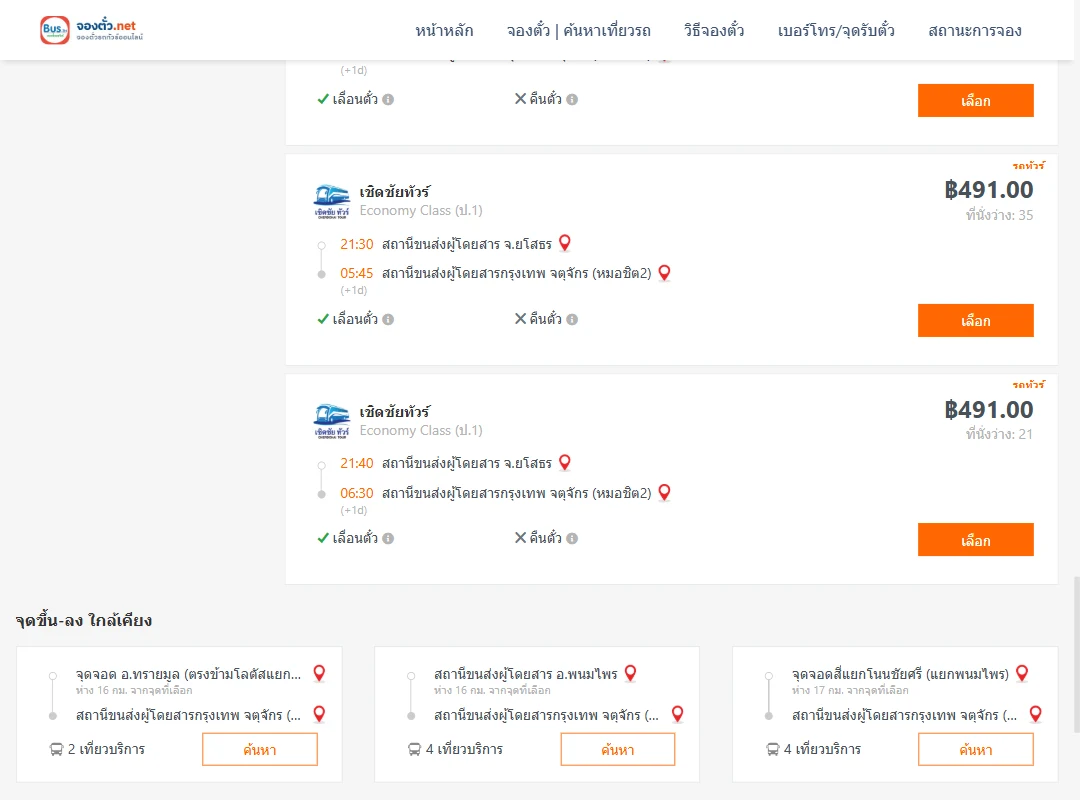Viewport: 1080px width, 800px height.
Task: Click map pin for สถานีขนส่งผู้โดยสาร อ.พนมไพร
Action: click(630, 673)
